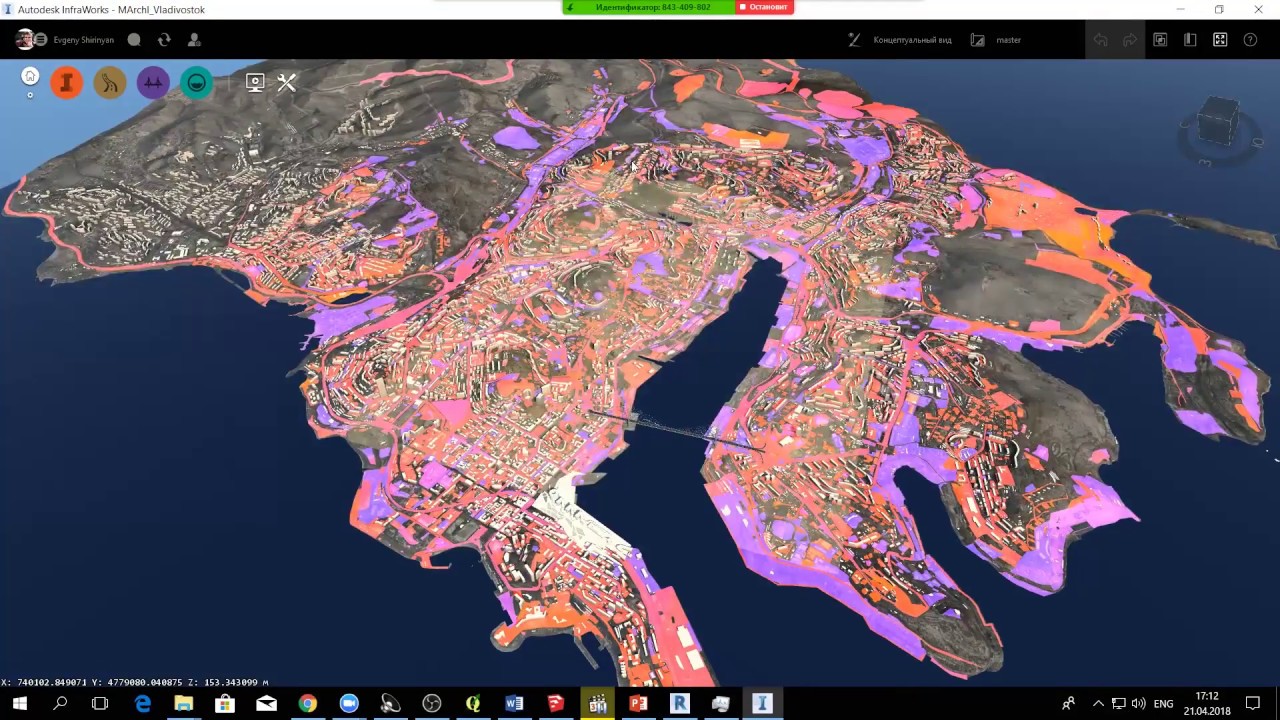Open Task View on the taskbar
The image size is (1280, 720).
coord(100,703)
